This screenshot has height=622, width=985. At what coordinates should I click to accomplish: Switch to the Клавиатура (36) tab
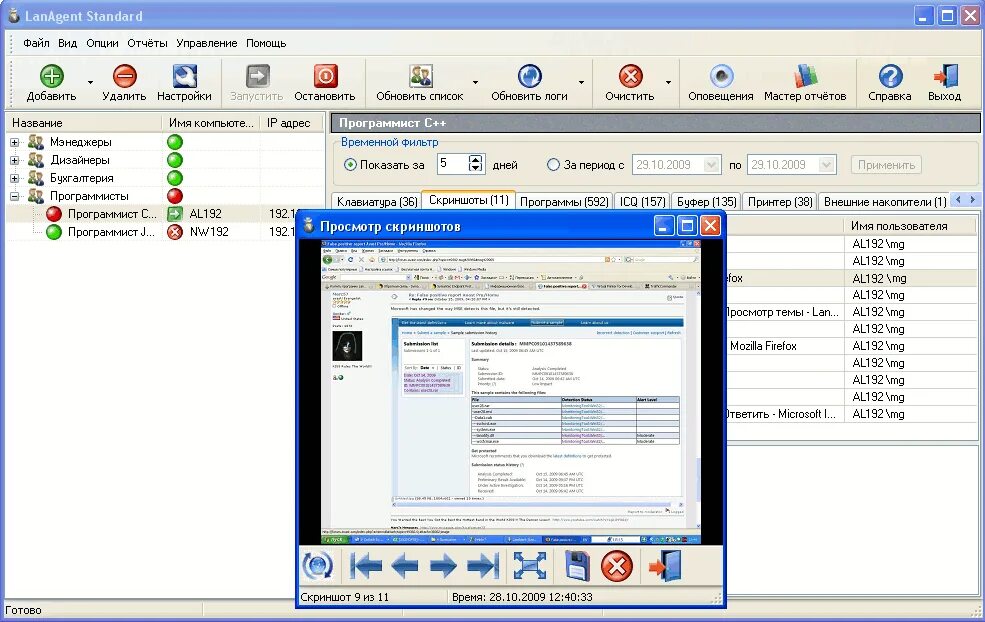[377, 202]
